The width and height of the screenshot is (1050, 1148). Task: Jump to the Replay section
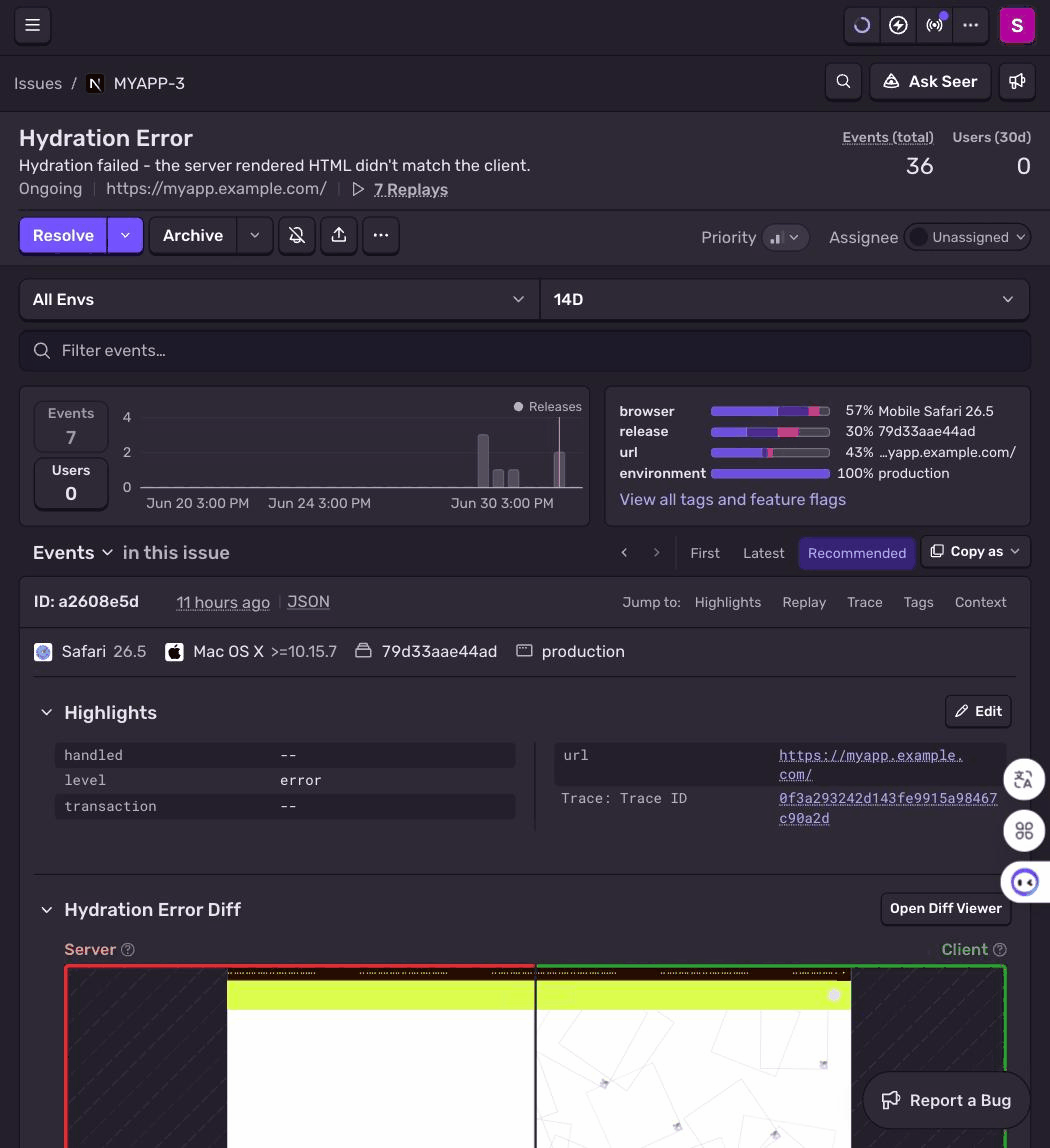pos(804,602)
